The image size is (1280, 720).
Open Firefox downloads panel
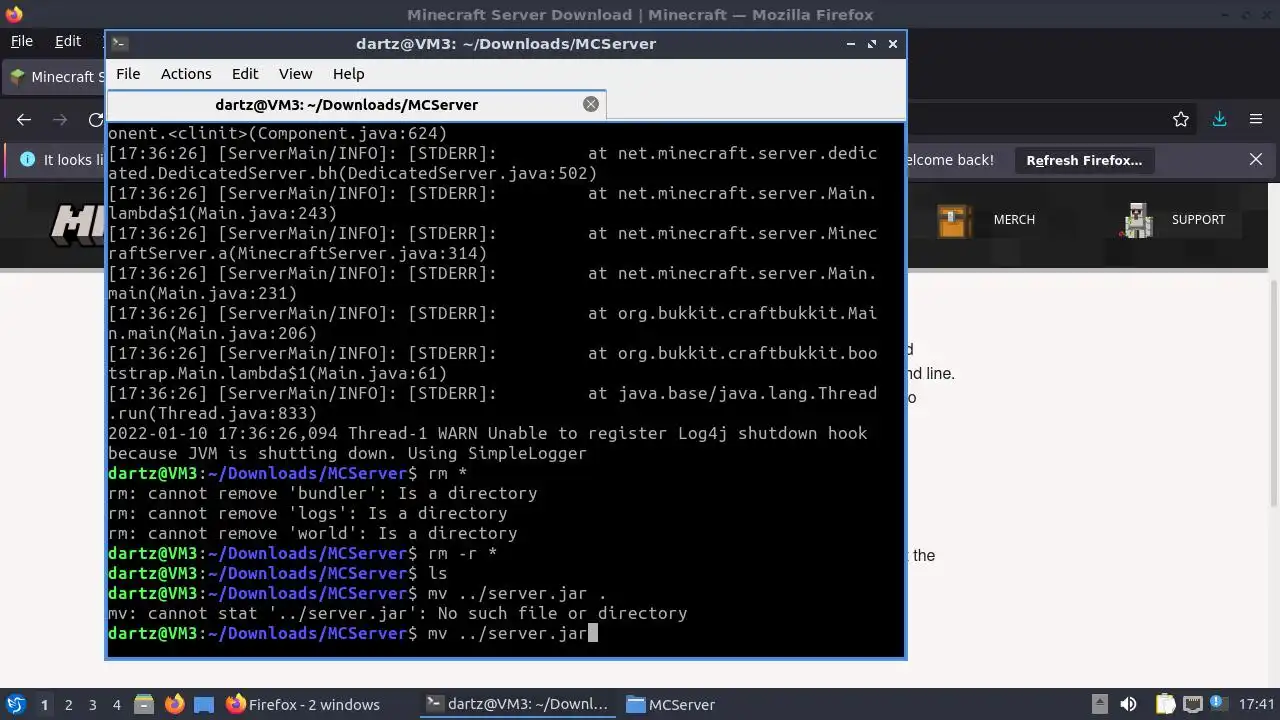[1219, 119]
